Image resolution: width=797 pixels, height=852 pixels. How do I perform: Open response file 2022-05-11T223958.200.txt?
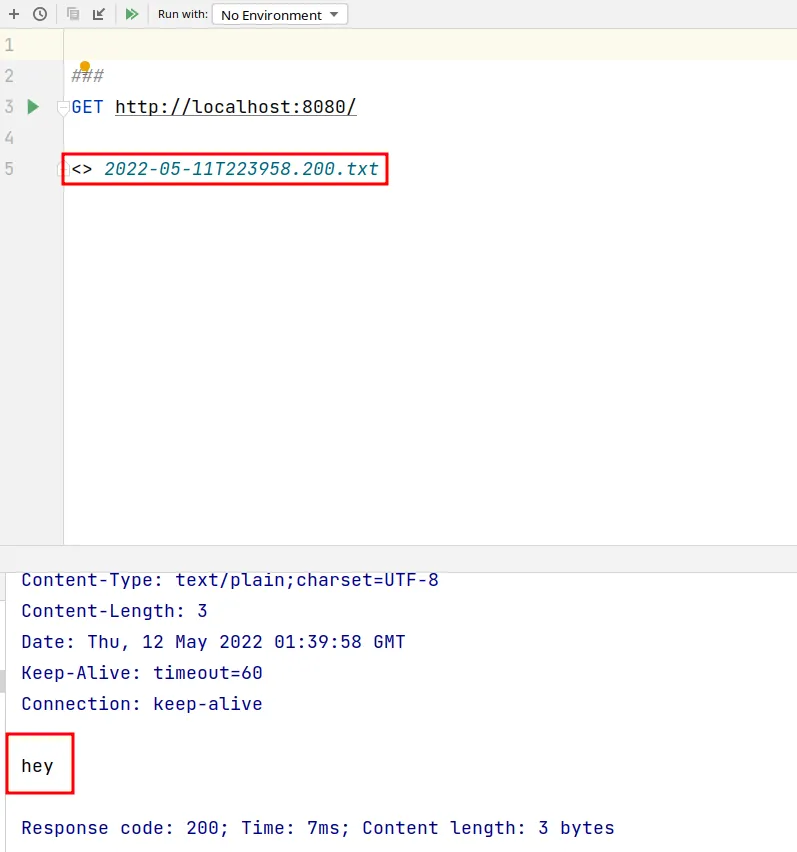pos(241,169)
